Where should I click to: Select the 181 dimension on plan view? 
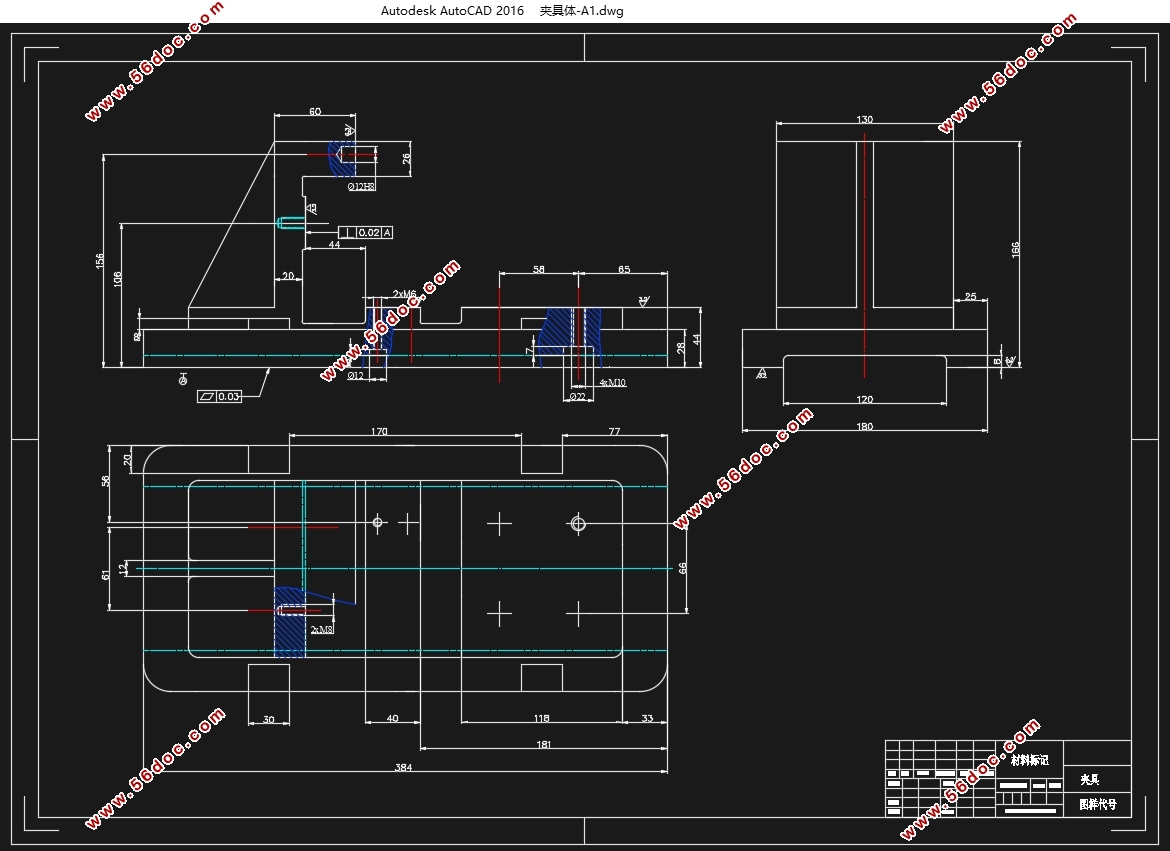pos(544,744)
